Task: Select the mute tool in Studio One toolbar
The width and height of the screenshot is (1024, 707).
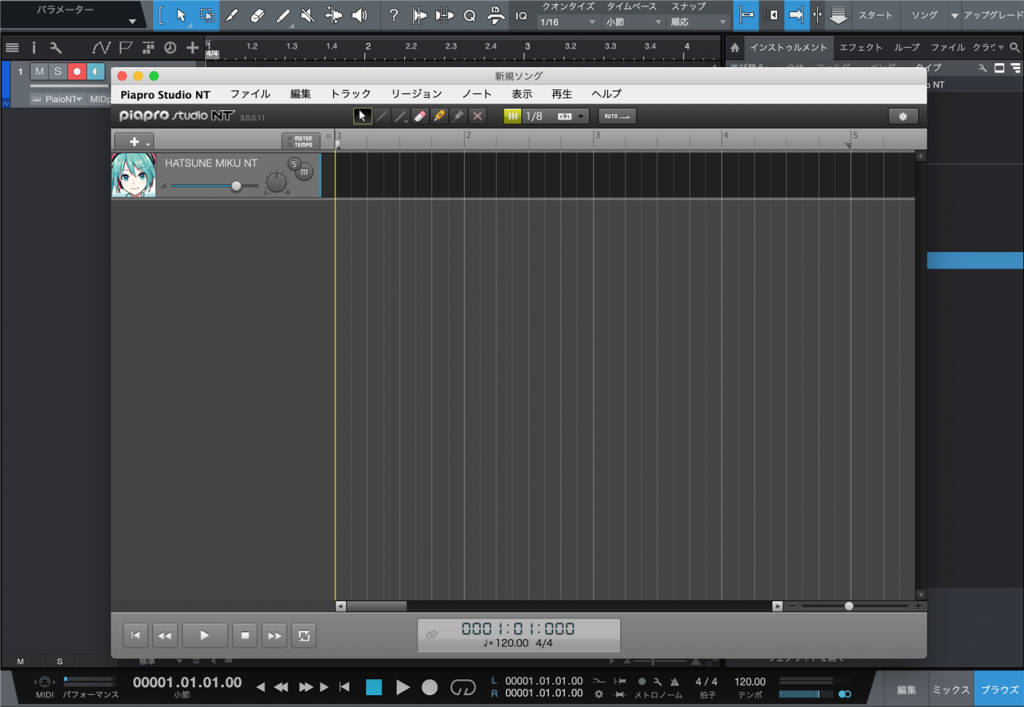Action: click(307, 16)
